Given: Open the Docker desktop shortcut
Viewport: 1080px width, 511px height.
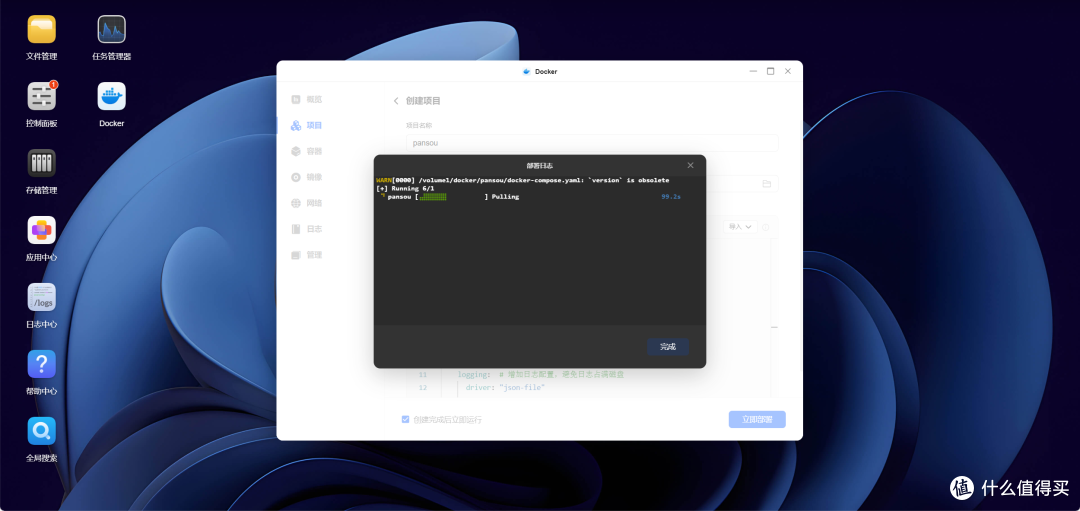Looking at the screenshot, I should pos(112,96).
